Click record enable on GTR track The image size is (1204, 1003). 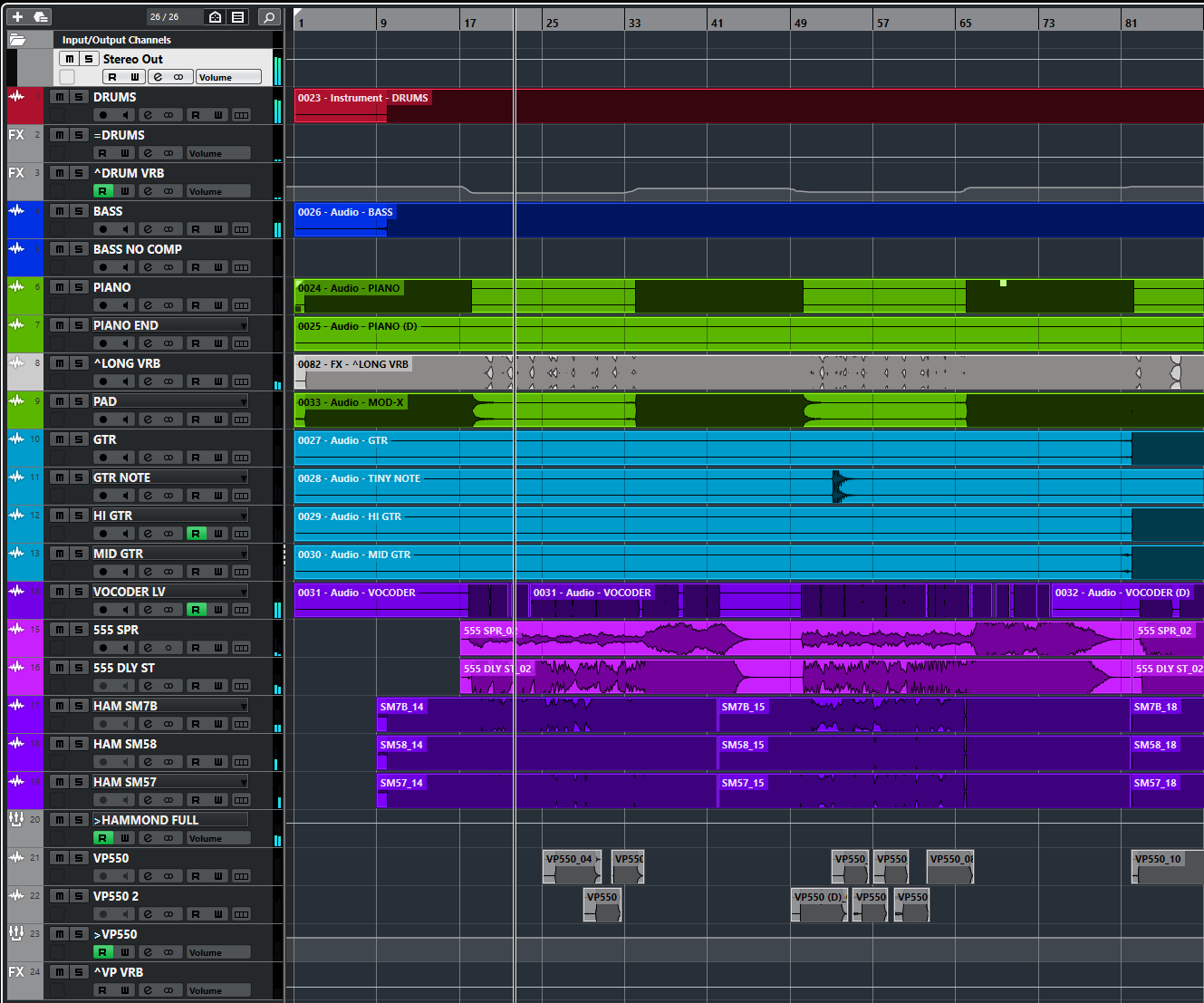point(103,458)
